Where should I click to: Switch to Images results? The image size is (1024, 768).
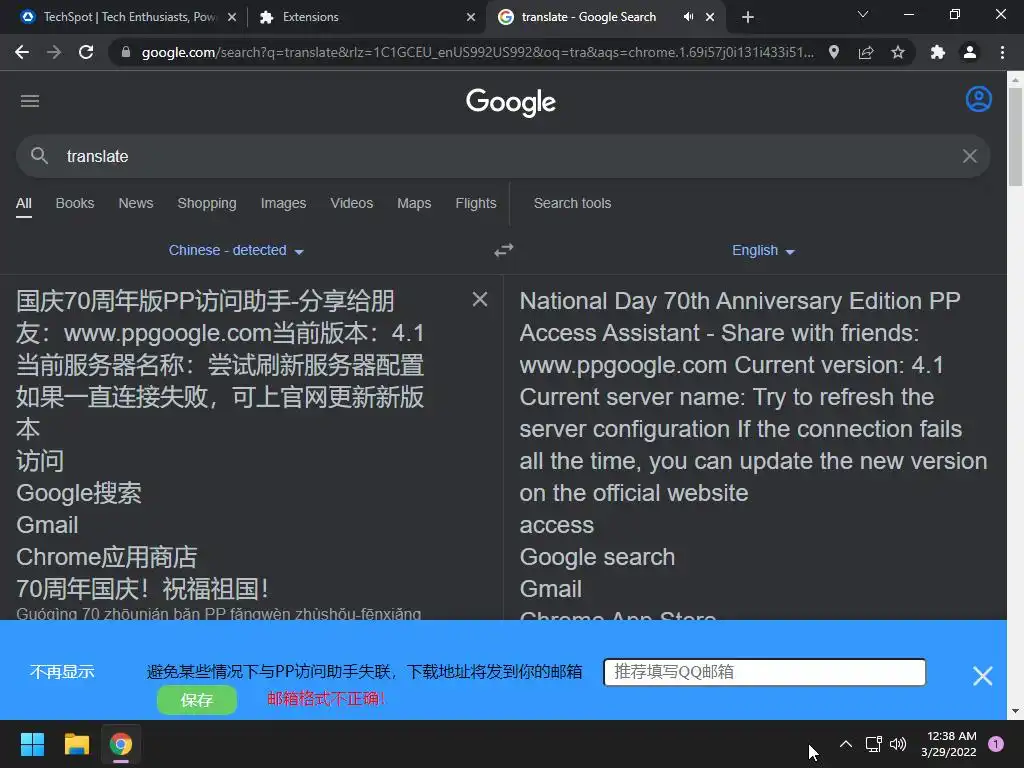(283, 203)
